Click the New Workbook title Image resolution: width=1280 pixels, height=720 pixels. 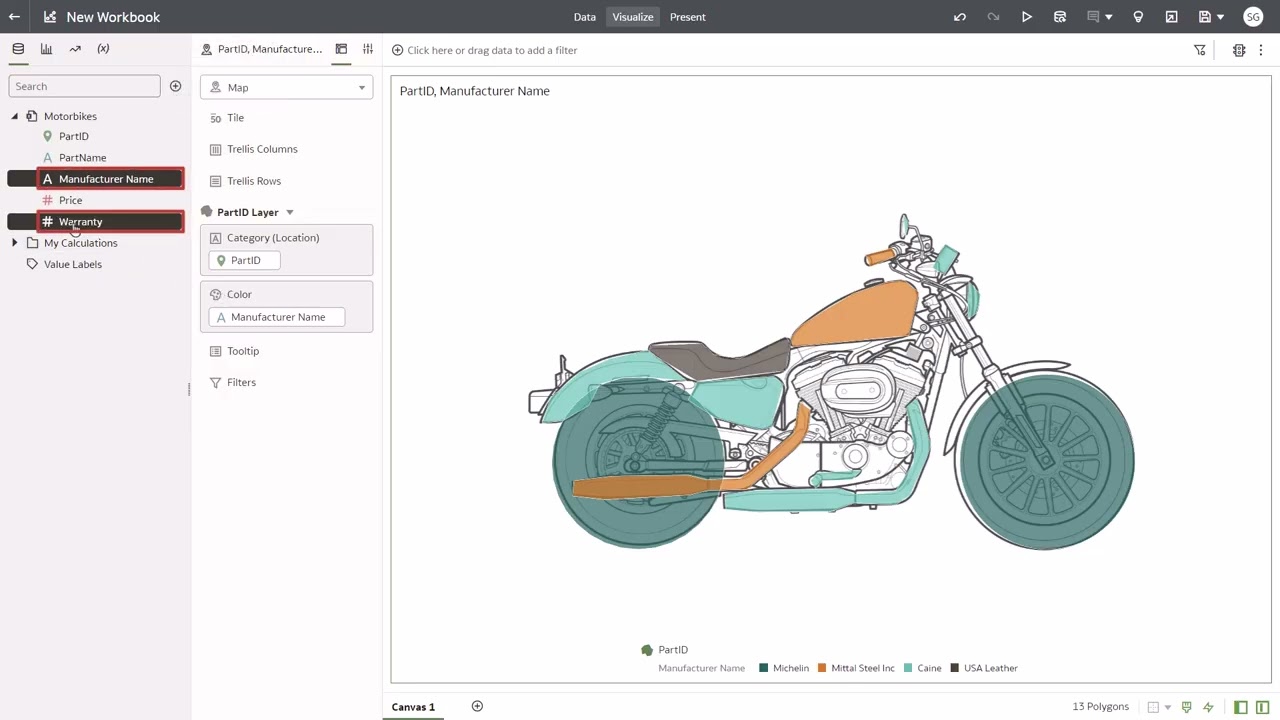click(113, 17)
